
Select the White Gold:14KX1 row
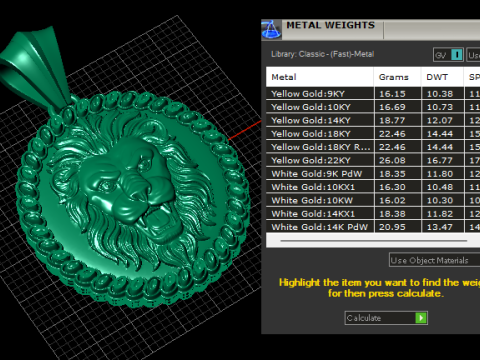coord(373,214)
